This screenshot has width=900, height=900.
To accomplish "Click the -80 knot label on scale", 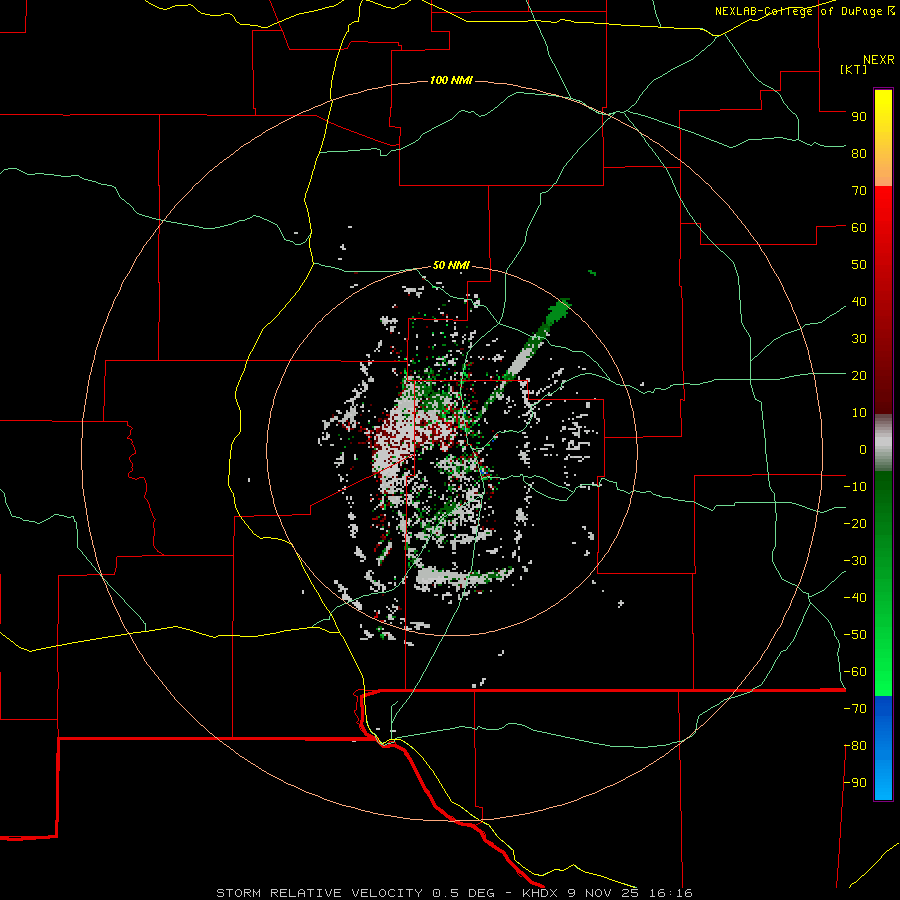I will coord(855,746).
